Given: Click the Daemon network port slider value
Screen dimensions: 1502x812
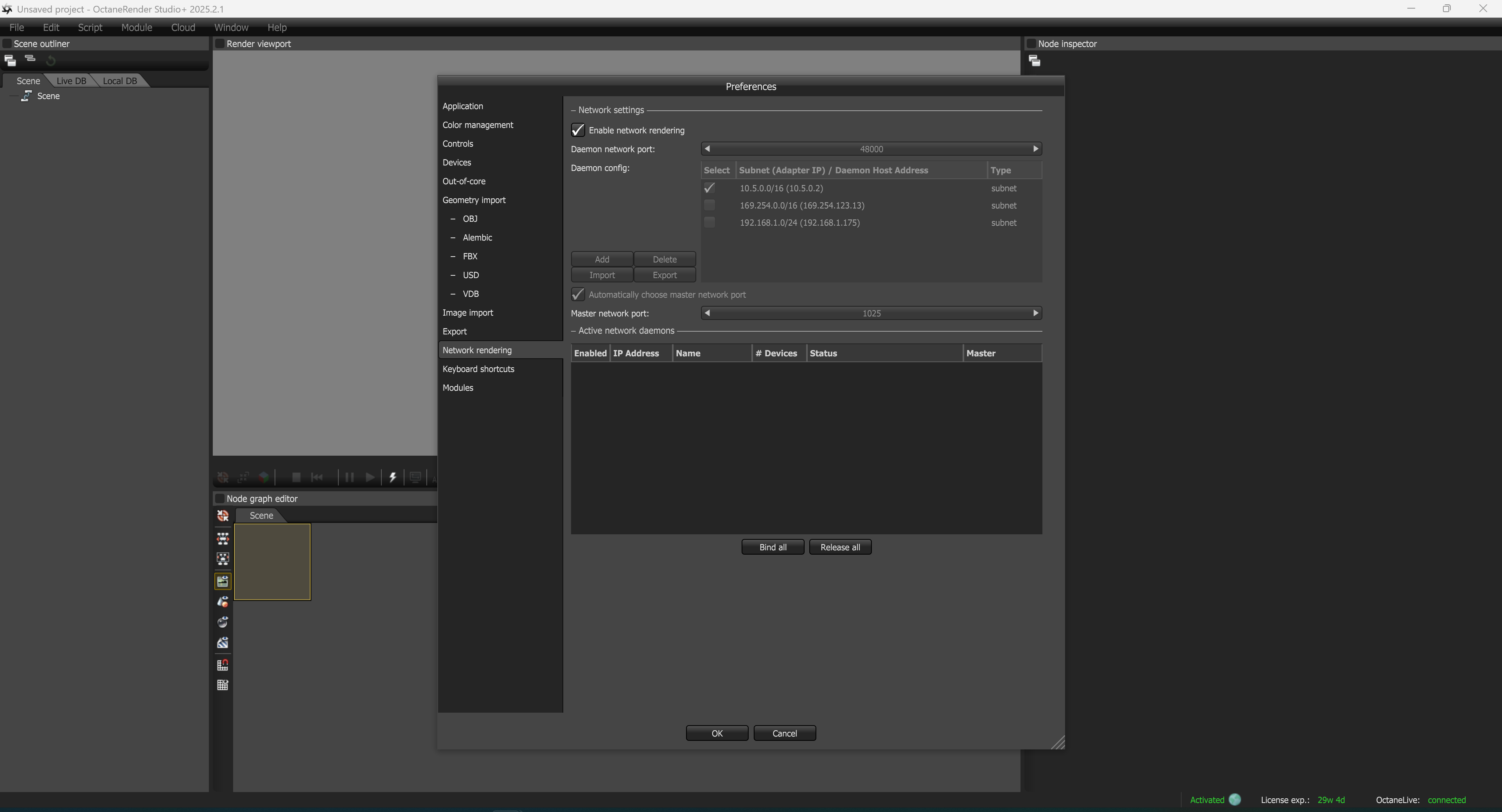Looking at the screenshot, I should click(871, 149).
